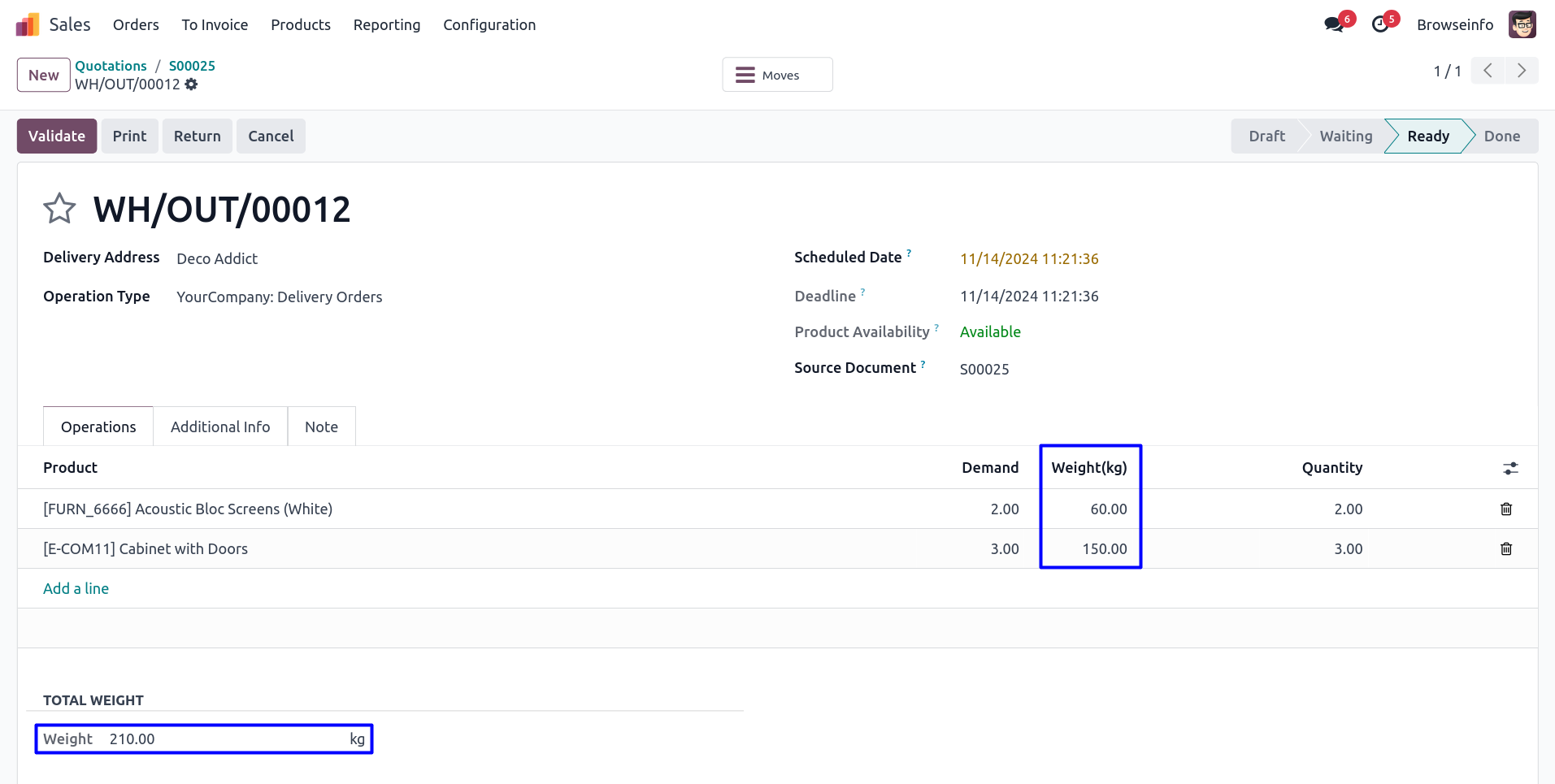1555x784 pixels.
Task: Switch to the Additional Info tab
Action: (220, 427)
